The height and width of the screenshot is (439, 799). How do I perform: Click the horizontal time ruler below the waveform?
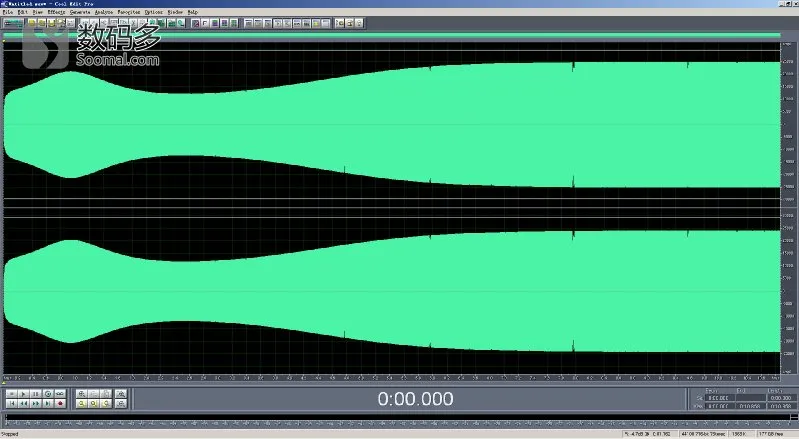391,378
